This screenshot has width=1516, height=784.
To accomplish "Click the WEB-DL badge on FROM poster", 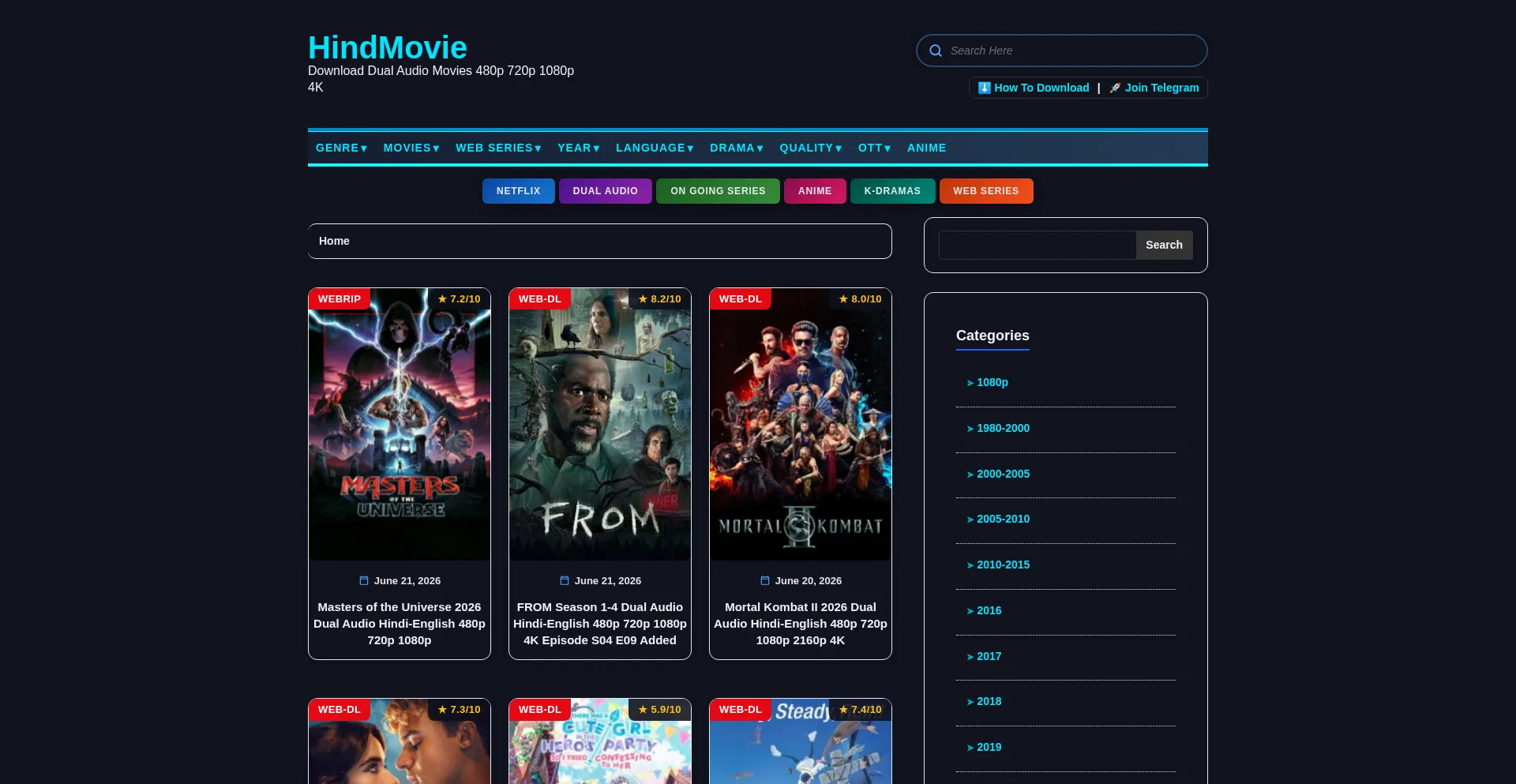I will coord(540,299).
